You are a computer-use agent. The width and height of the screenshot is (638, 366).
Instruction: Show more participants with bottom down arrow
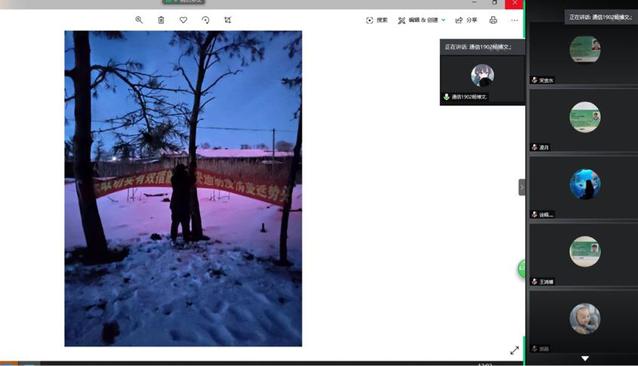(585, 358)
